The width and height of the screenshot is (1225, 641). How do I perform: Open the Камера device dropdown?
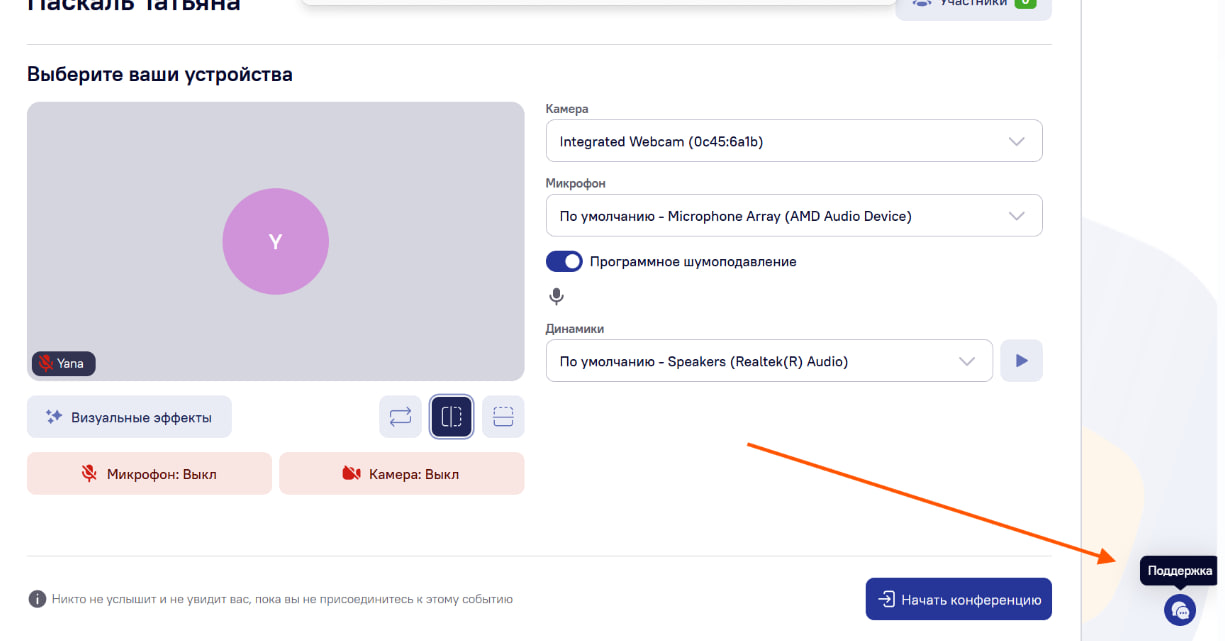(x=794, y=141)
